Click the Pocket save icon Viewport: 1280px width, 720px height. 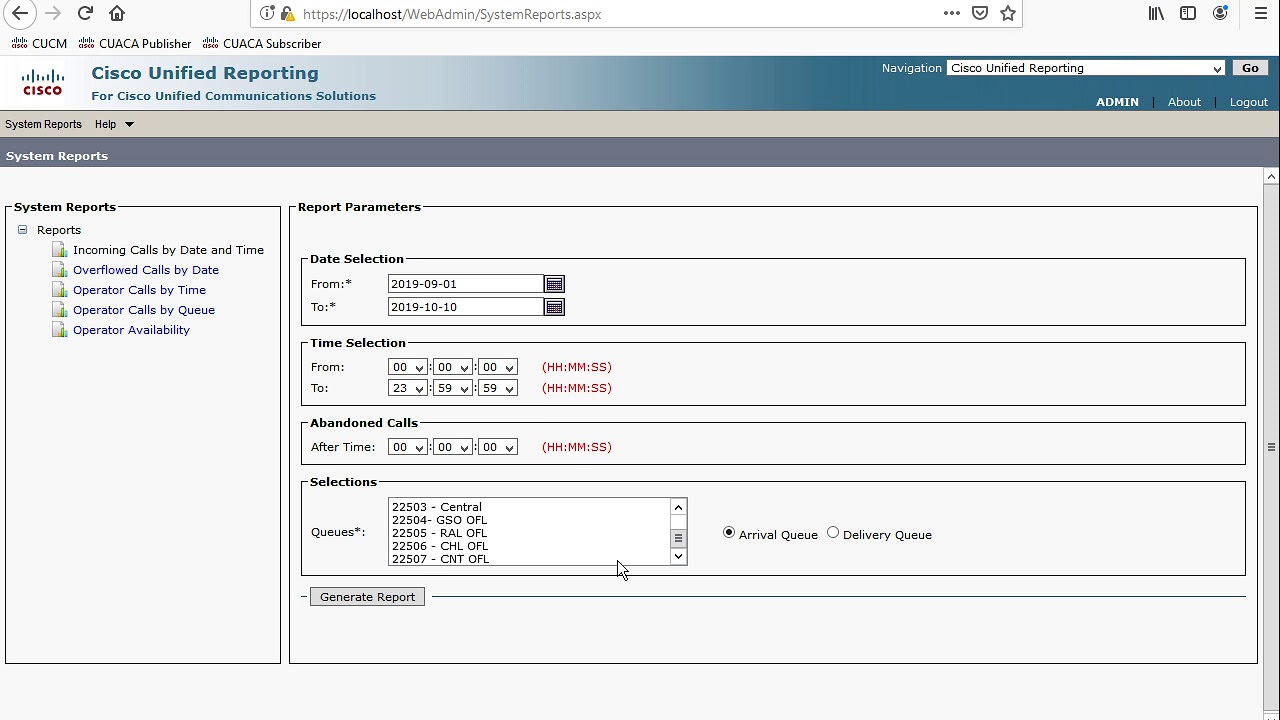coord(980,13)
